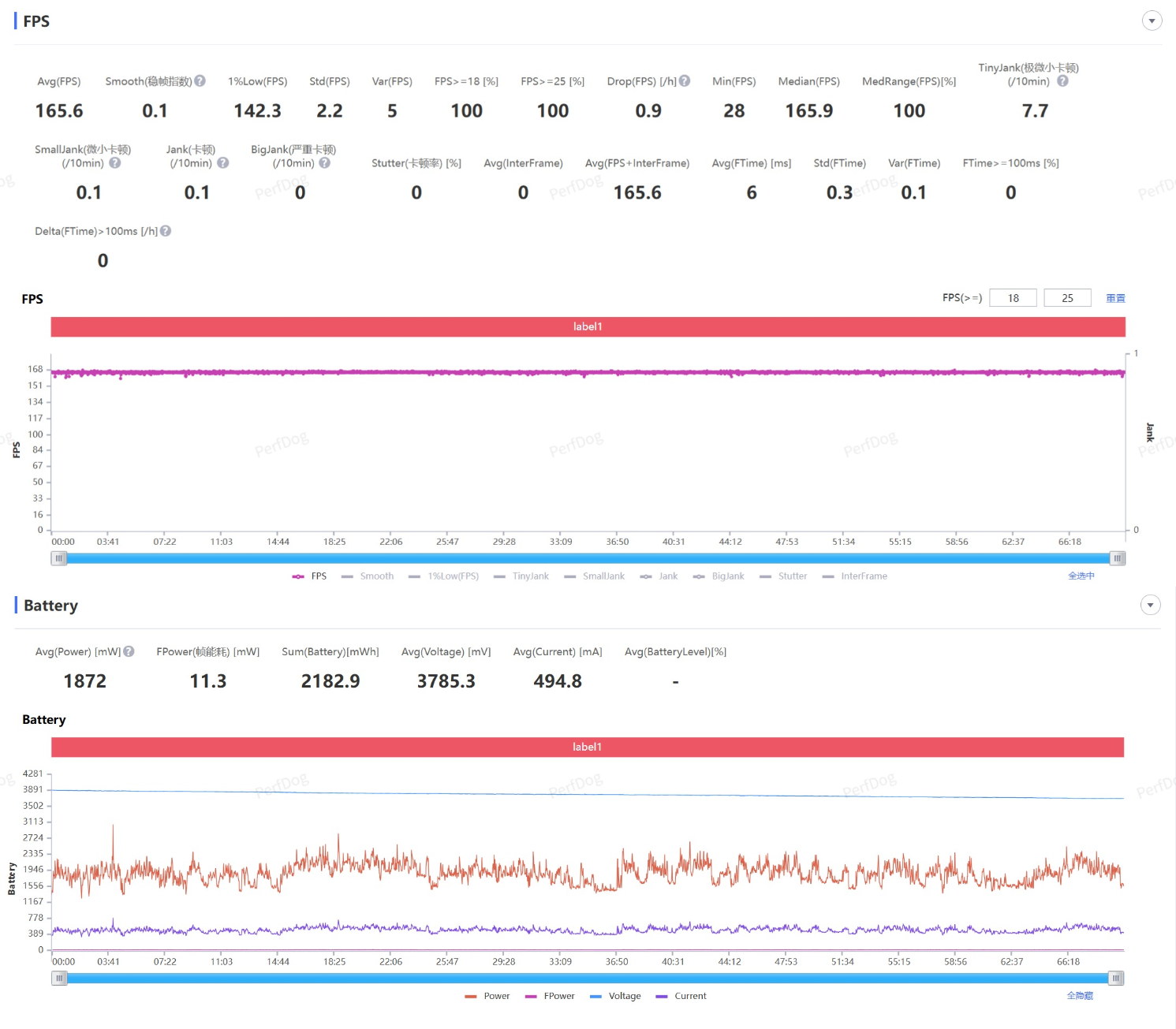Collapse the FPS section with arrow button
Image resolution: width=1176 pixels, height=1029 pixels.
(1152, 21)
